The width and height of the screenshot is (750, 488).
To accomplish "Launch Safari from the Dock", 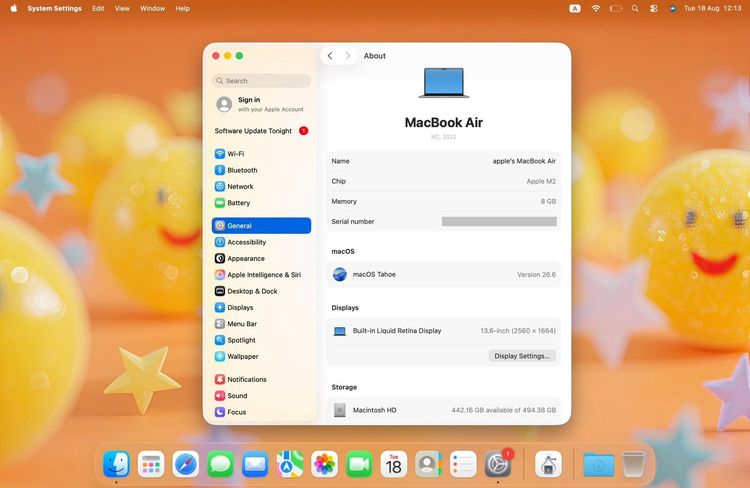I will point(186,464).
